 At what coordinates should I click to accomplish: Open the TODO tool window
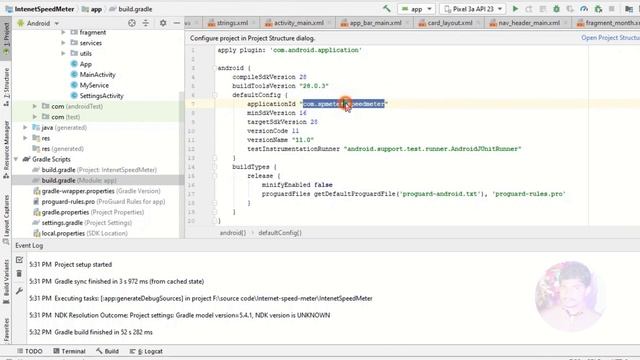[30, 351]
